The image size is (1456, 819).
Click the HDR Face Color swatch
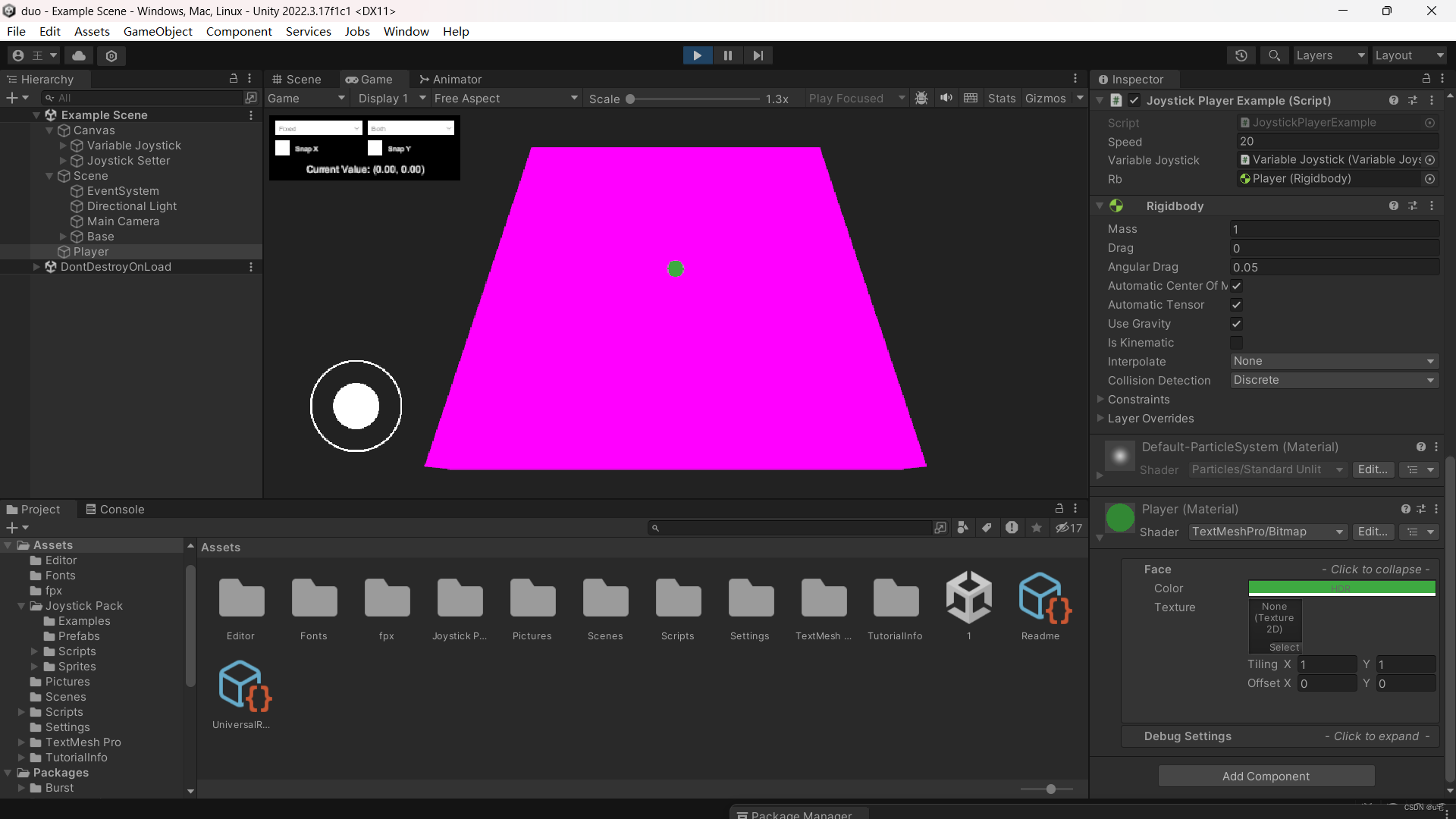coord(1342,588)
